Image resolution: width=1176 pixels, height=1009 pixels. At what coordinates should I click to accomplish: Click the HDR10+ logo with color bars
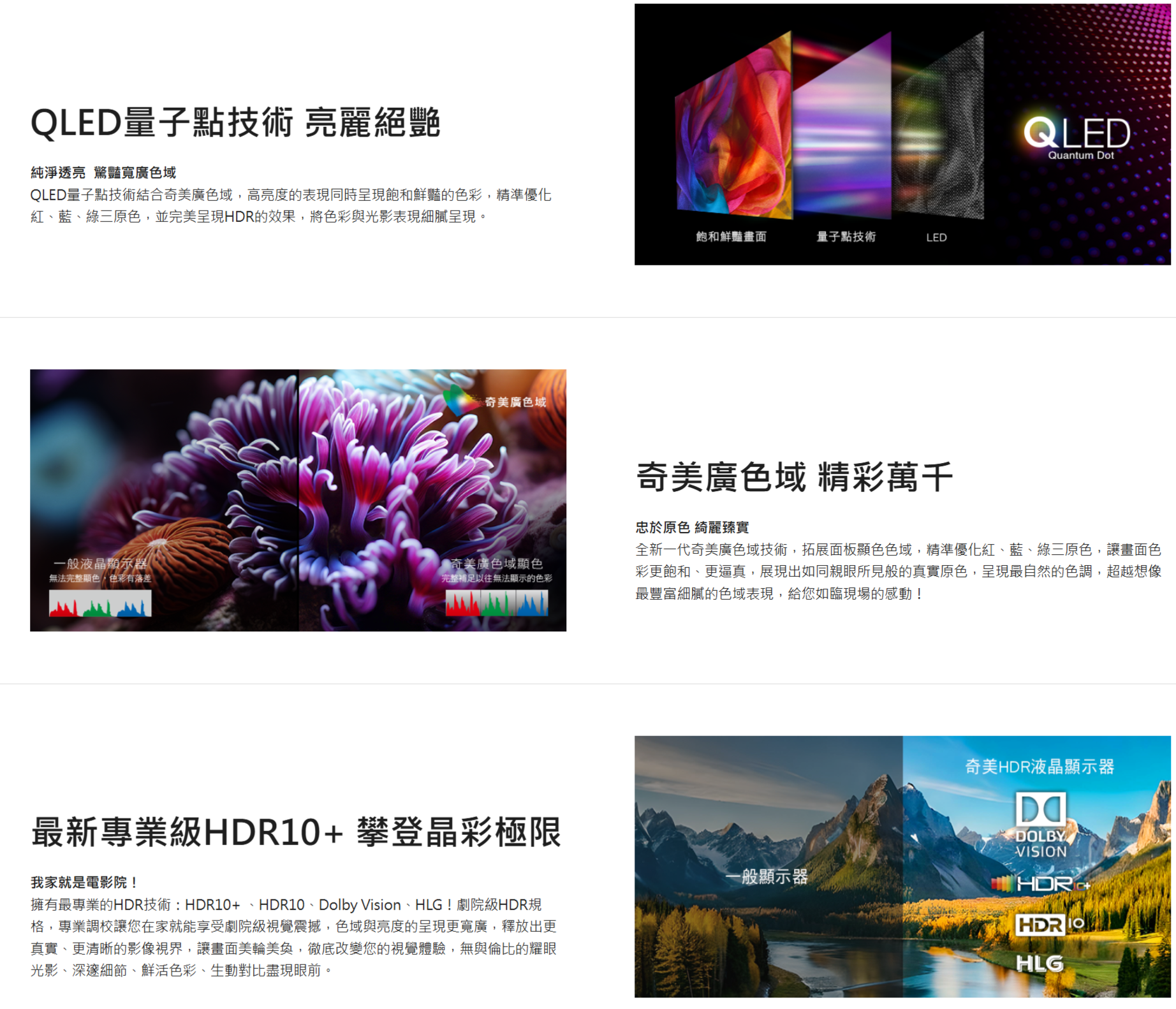(1040, 883)
